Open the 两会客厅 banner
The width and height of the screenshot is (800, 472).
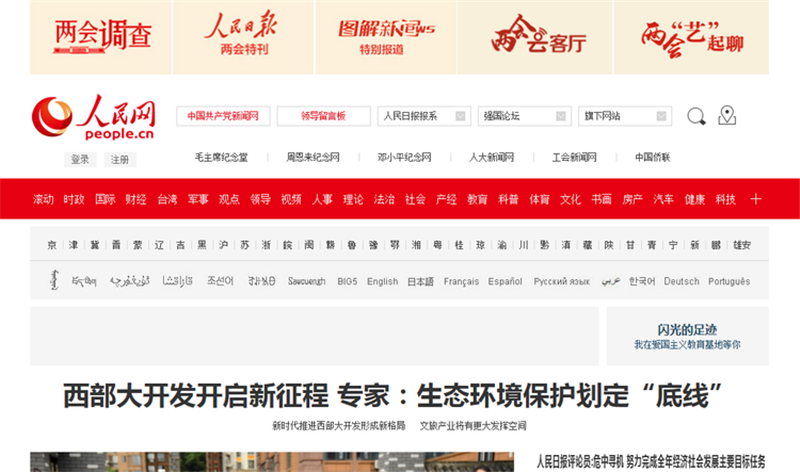pos(535,37)
